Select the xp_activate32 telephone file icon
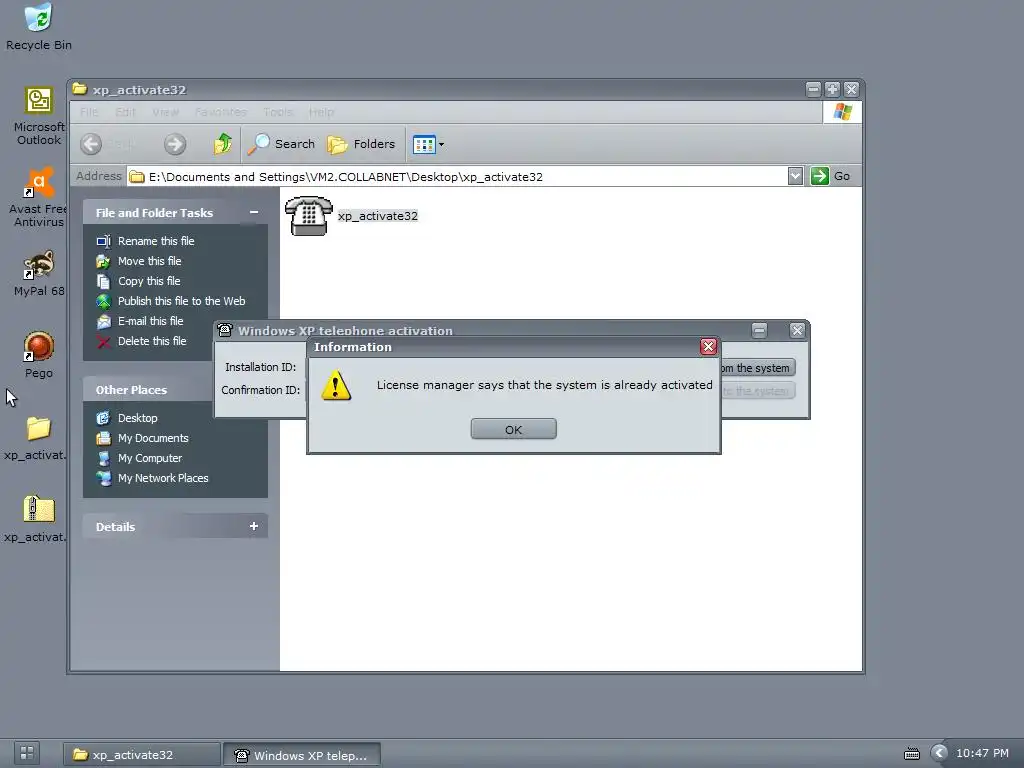Viewport: 1024px width, 768px height. (x=308, y=216)
